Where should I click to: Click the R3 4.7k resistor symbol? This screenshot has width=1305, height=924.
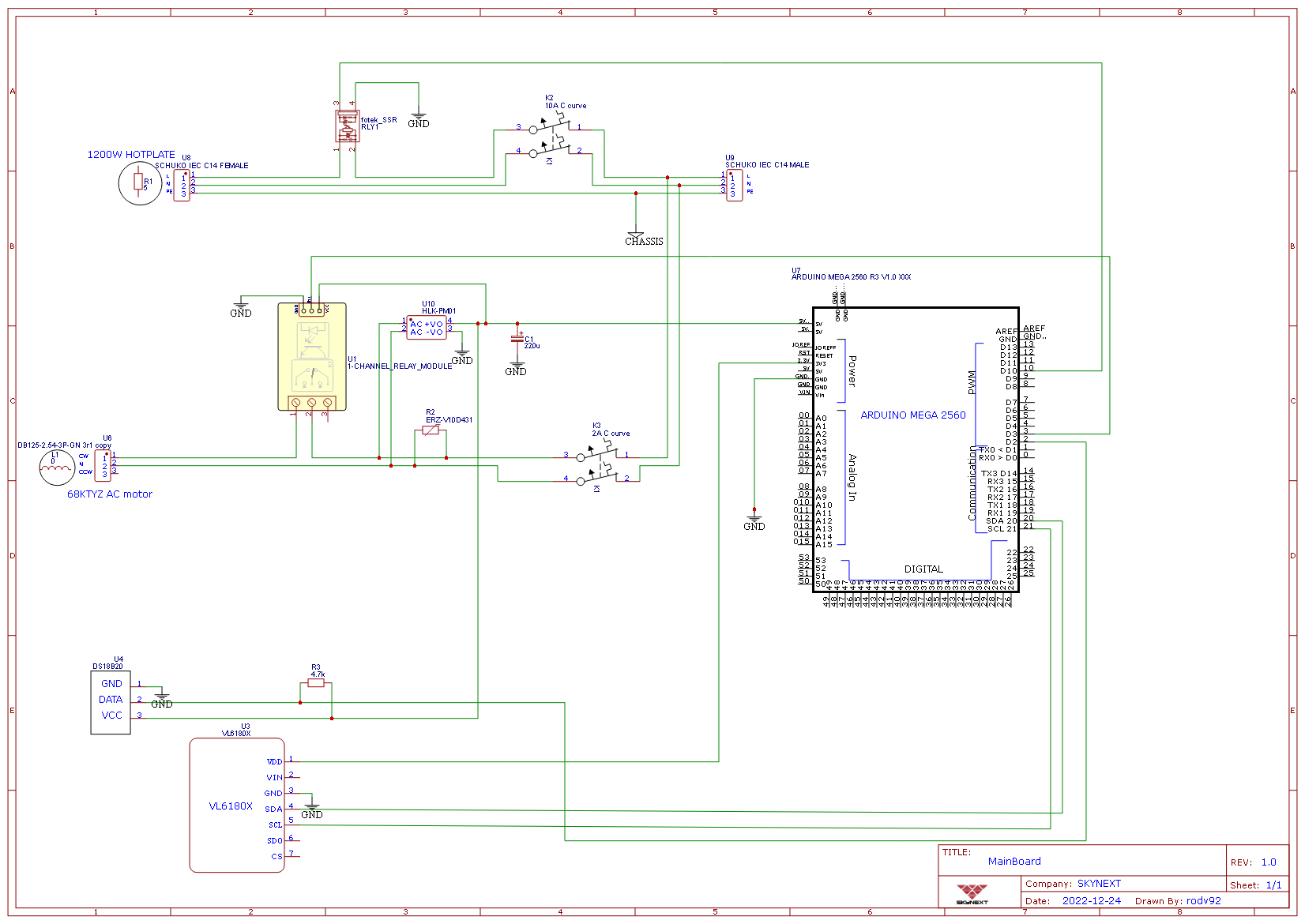316,683
